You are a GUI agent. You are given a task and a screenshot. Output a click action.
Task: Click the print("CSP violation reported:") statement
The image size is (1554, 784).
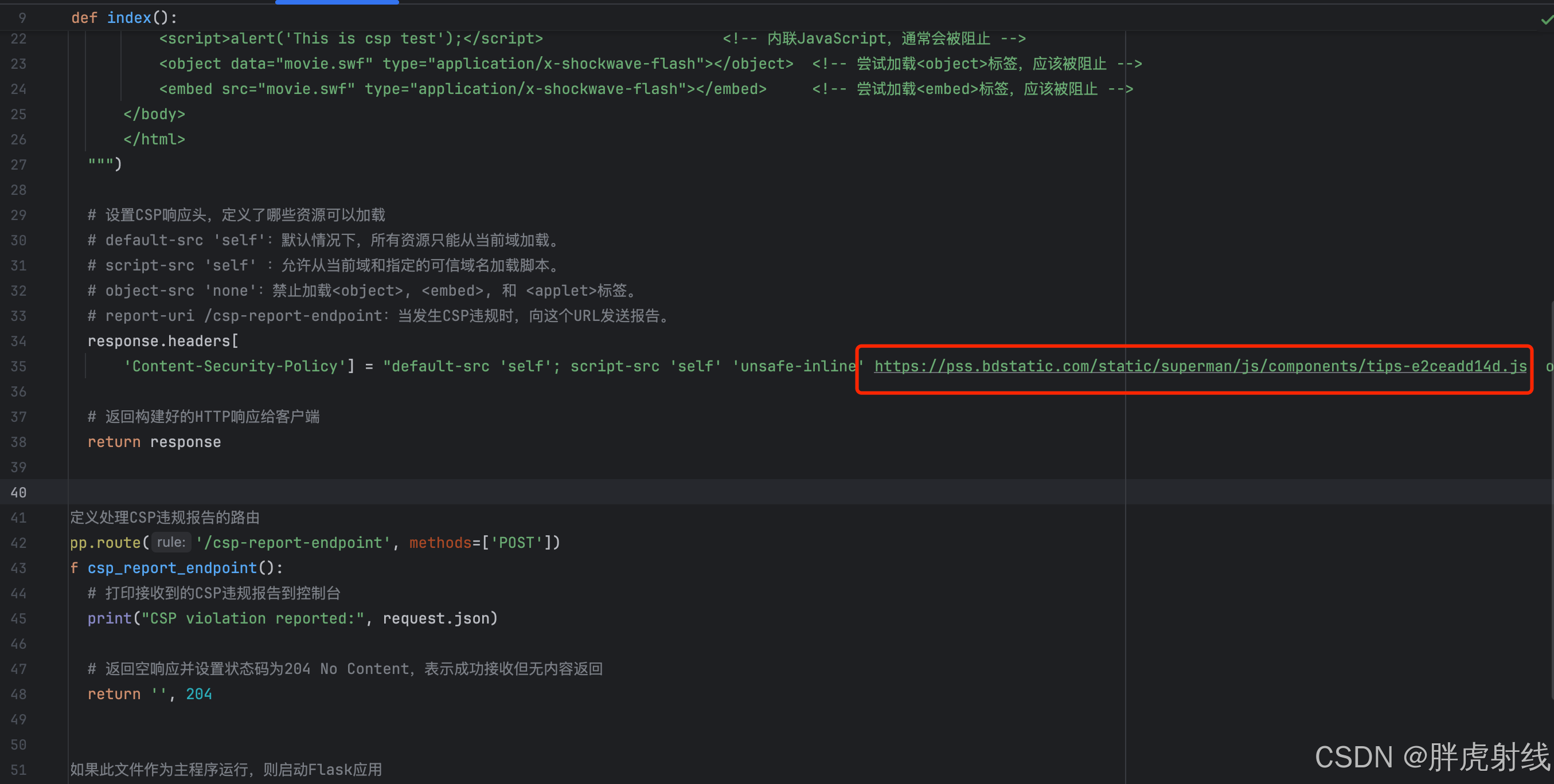(292, 618)
